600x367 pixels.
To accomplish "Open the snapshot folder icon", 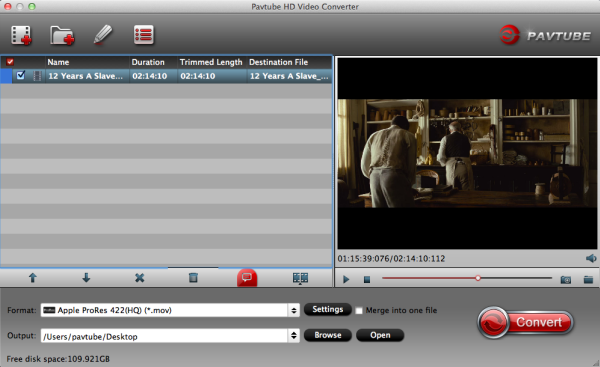I will (588, 280).
